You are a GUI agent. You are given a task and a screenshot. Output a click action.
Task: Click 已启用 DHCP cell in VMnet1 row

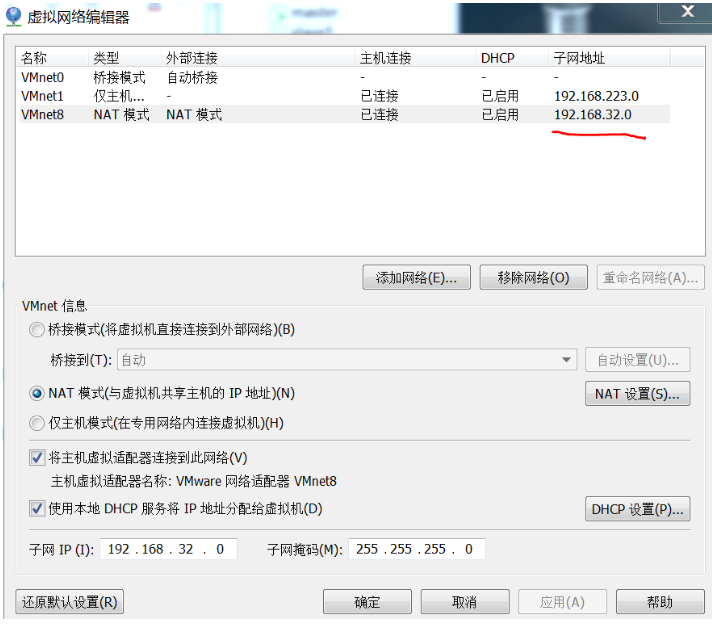pyautogui.click(x=500, y=96)
